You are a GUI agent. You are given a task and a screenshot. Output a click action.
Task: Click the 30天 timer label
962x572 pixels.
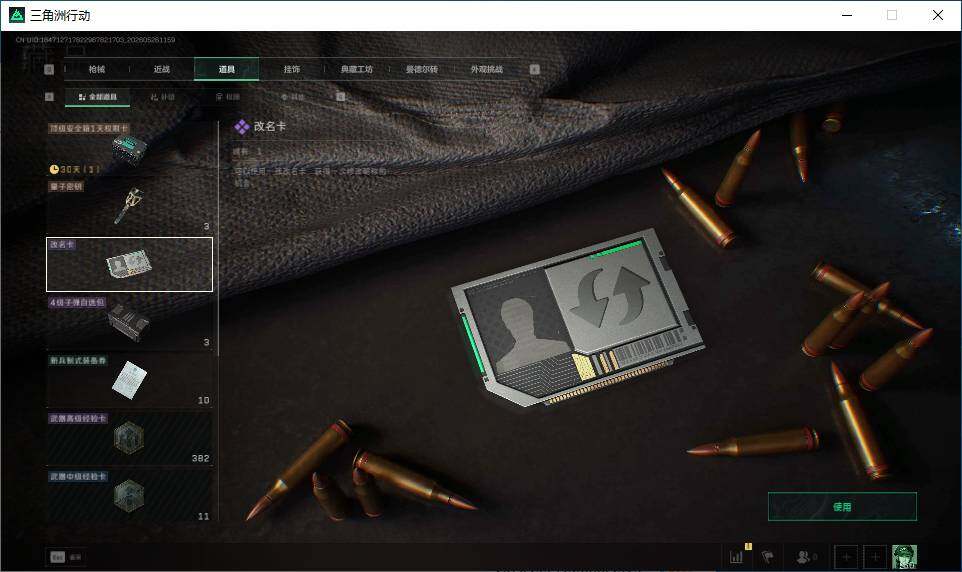tap(74, 169)
